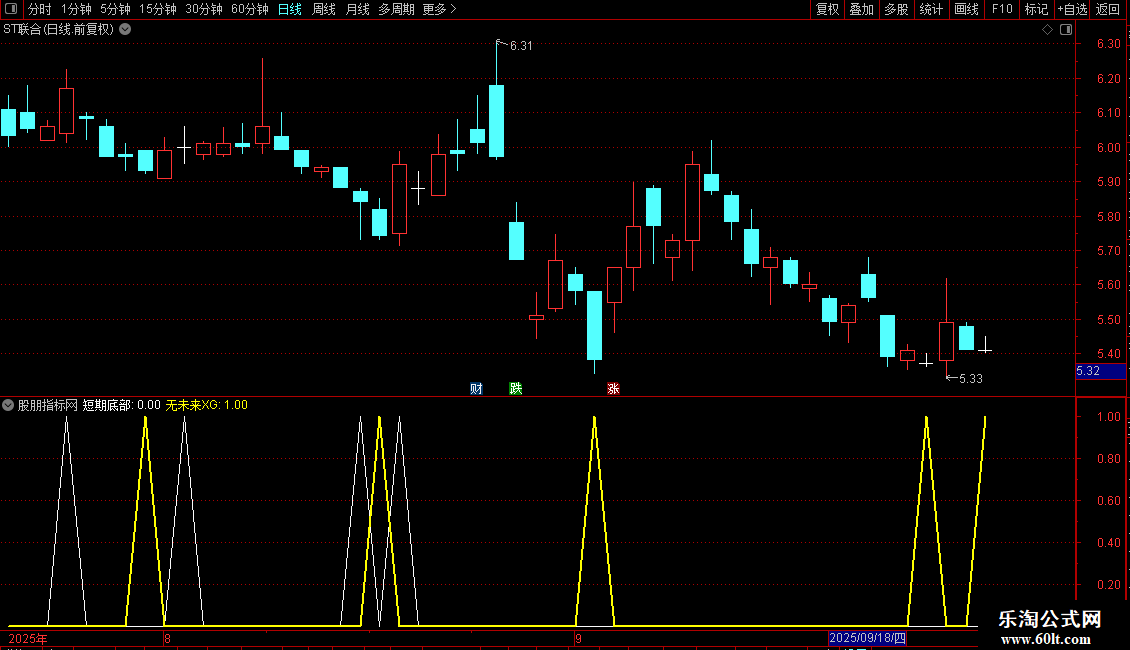The height and width of the screenshot is (650, 1130).
Task: Expand the 股朋指标网 indicator dropdown
Action: pyautogui.click(x=8, y=405)
